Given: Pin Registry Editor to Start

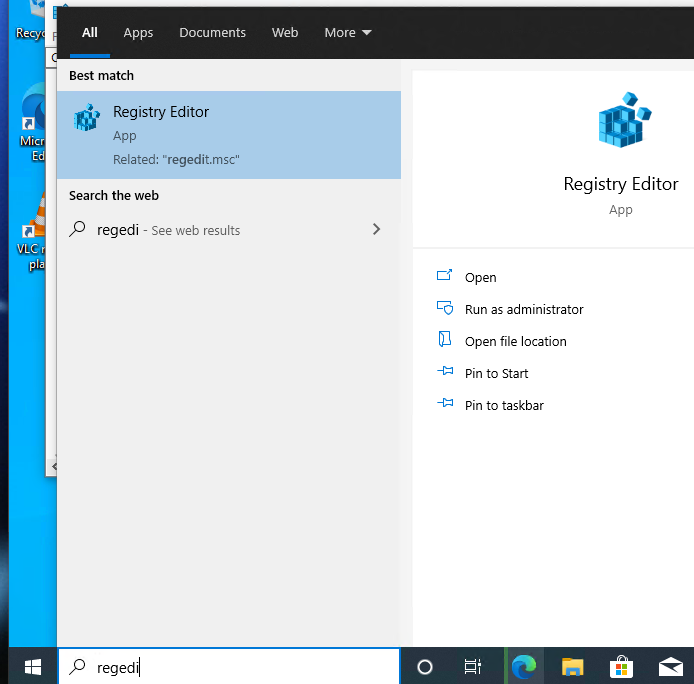Looking at the screenshot, I should click(496, 373).
